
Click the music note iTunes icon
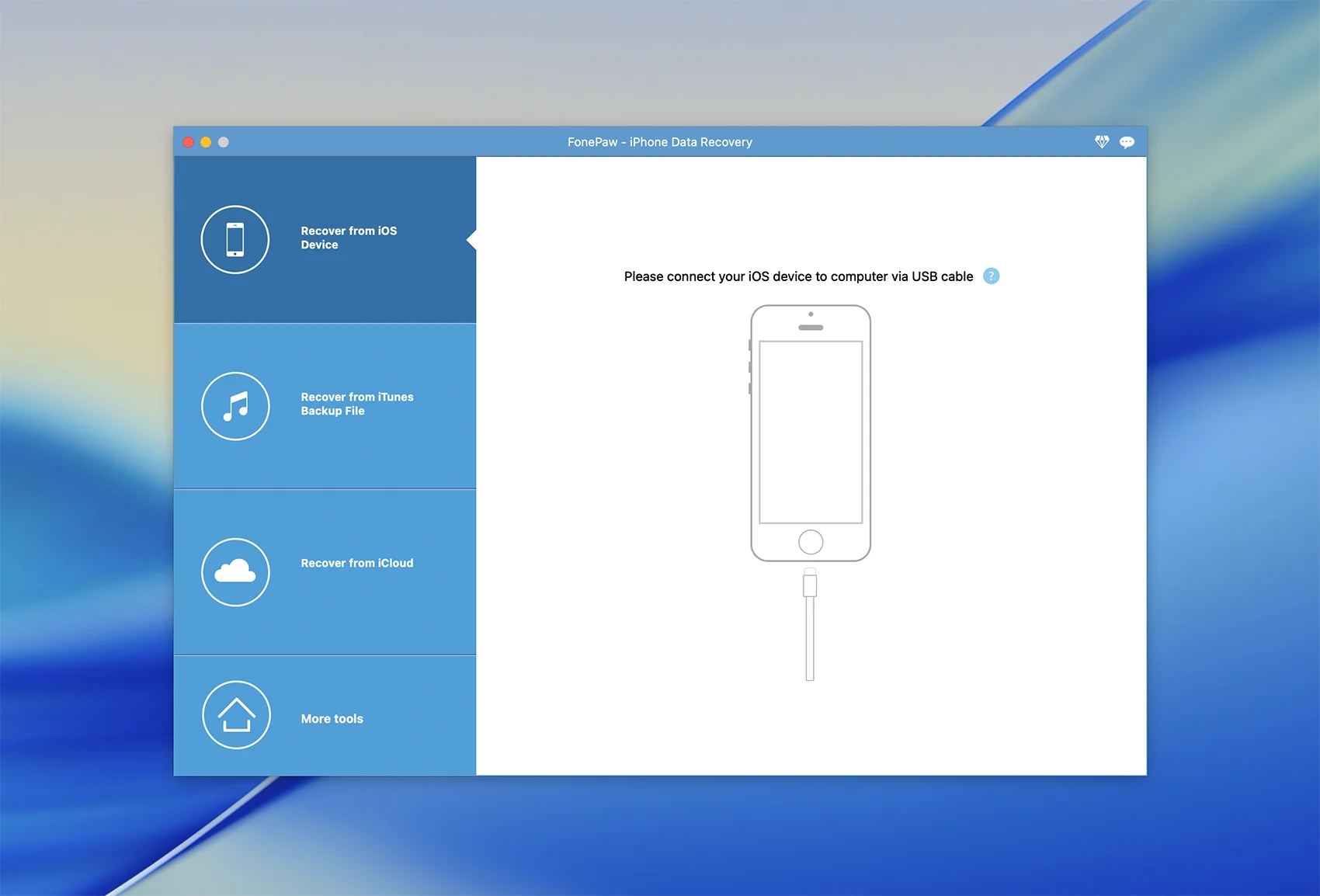click(x=235, y=406)
